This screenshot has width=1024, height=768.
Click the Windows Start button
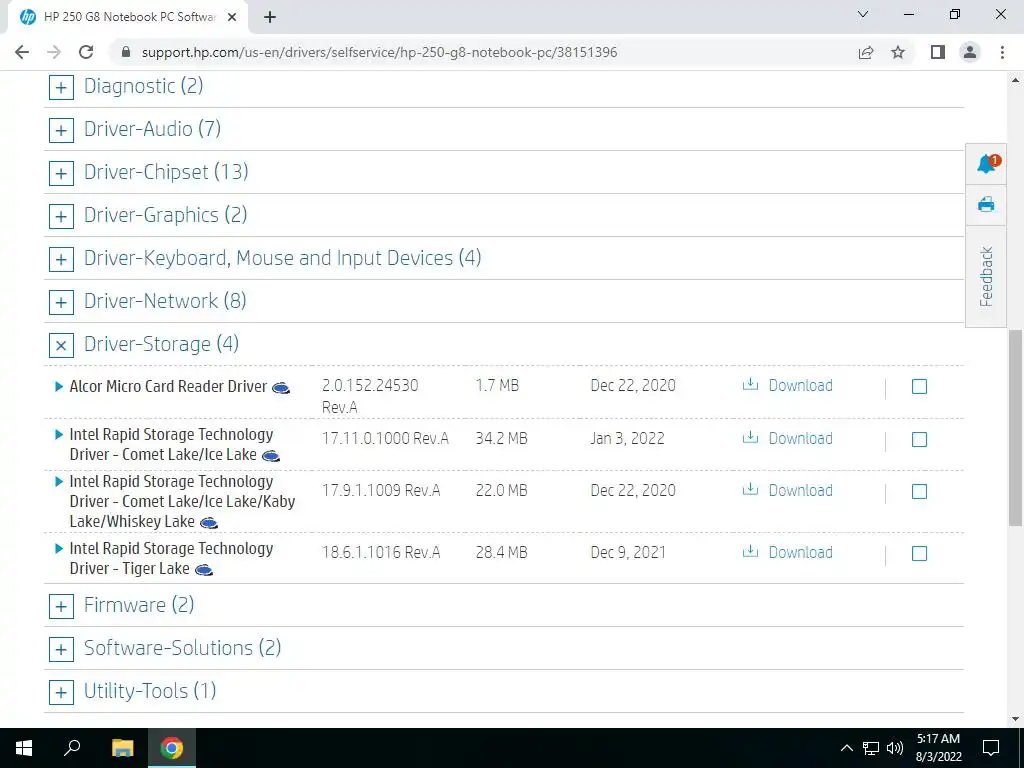click(x=24, y=748)
